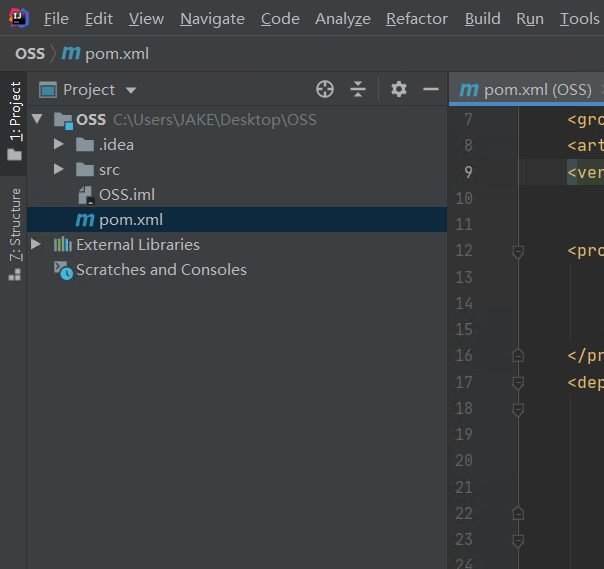Select the OSS.iml file
Image resolution: width=604 pixels, height=569 pixels.
tap(126, 195)
